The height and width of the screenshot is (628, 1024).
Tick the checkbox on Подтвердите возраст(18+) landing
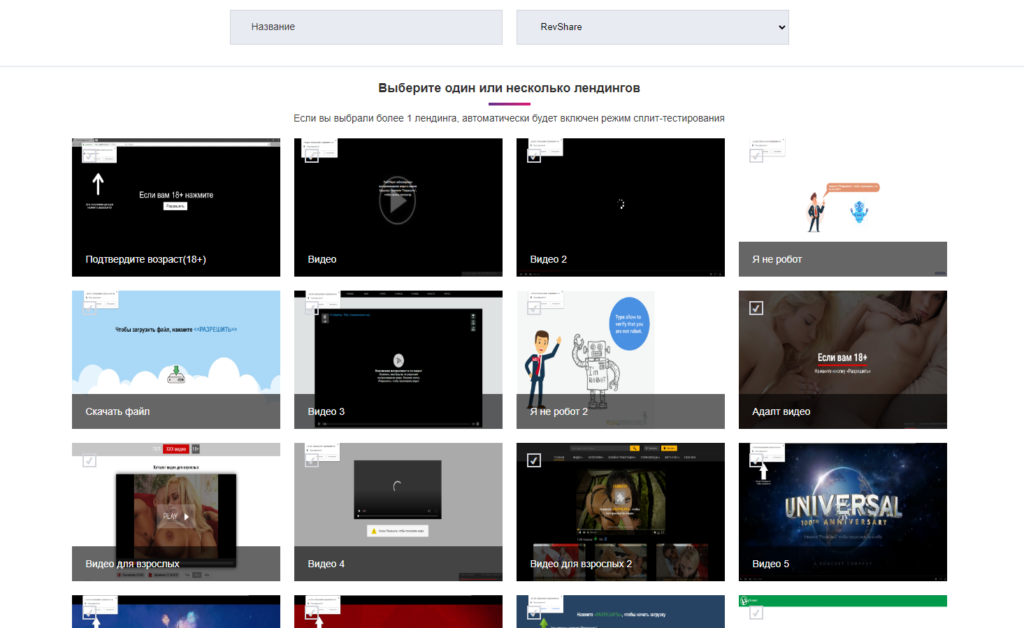coord(89,156)
